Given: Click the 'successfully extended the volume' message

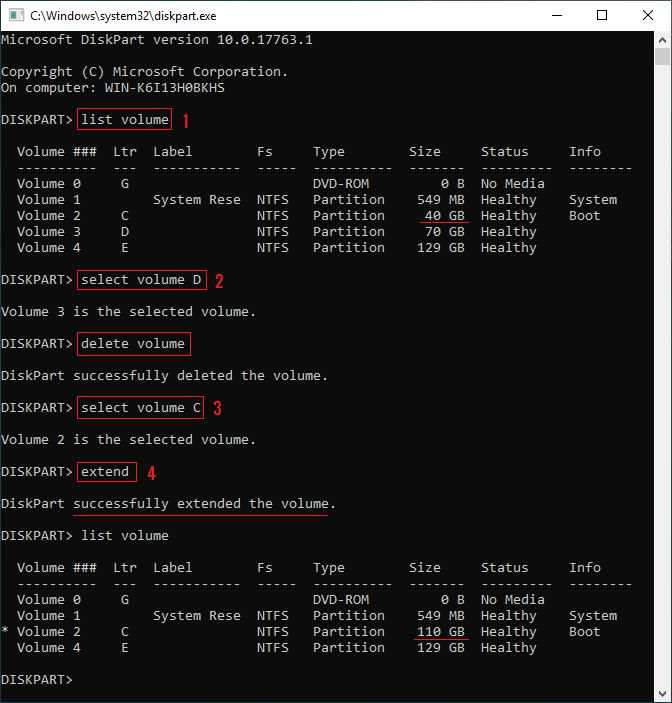Looking at the screenshot, I should pyautogui.click(x=204, y=504).
